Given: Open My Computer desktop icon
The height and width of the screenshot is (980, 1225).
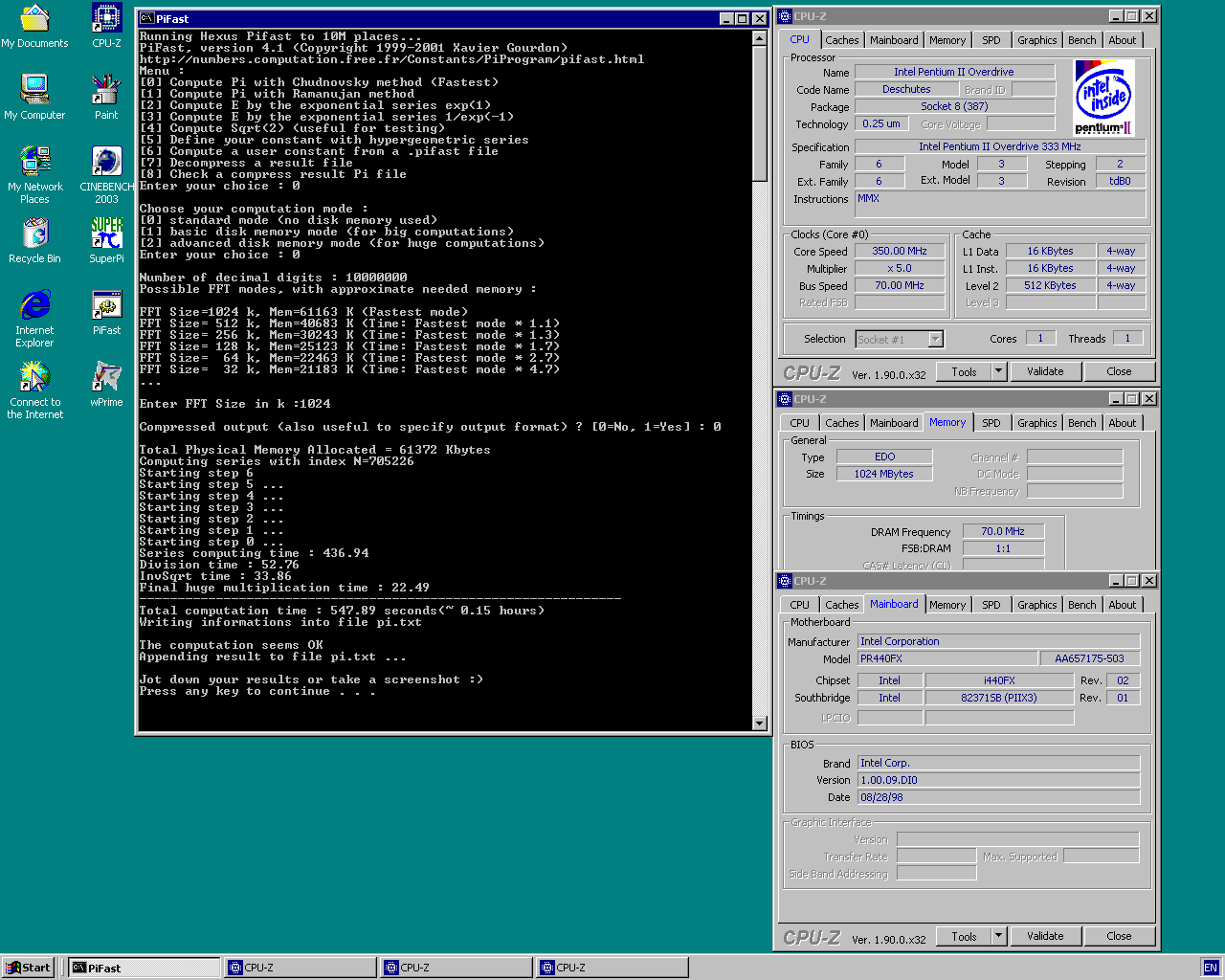Looking at the screenshot, I should point(34,98).
